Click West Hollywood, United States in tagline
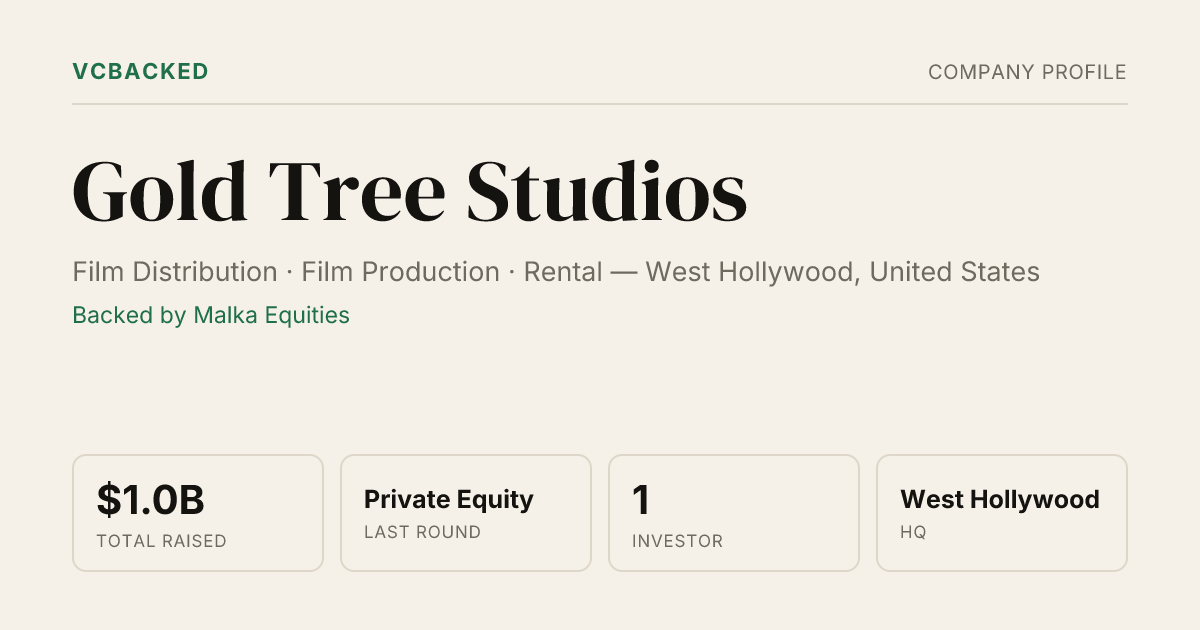 click(x=843, y=272)
